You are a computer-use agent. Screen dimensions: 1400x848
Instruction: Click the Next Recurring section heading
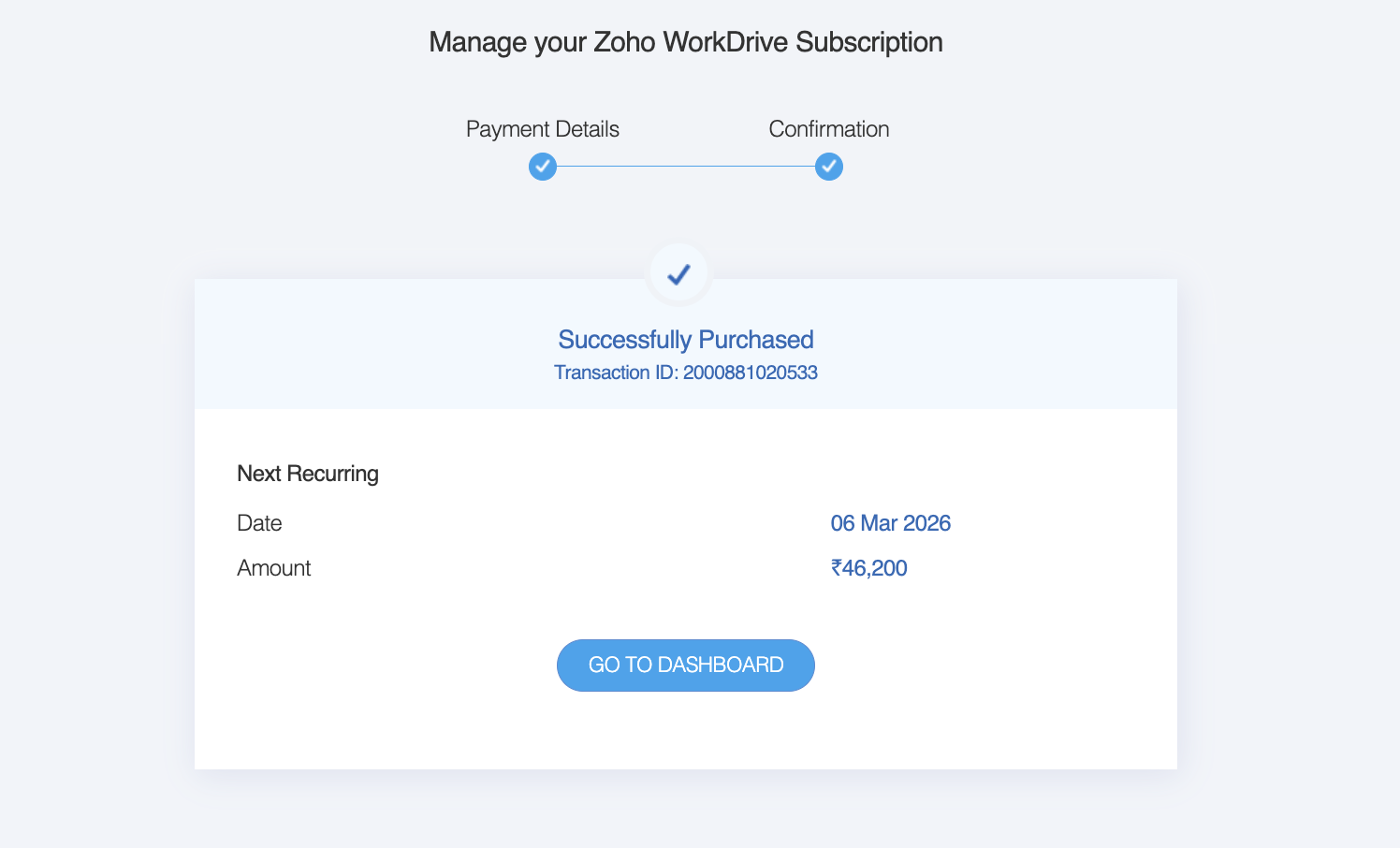[x=308, y=474]
